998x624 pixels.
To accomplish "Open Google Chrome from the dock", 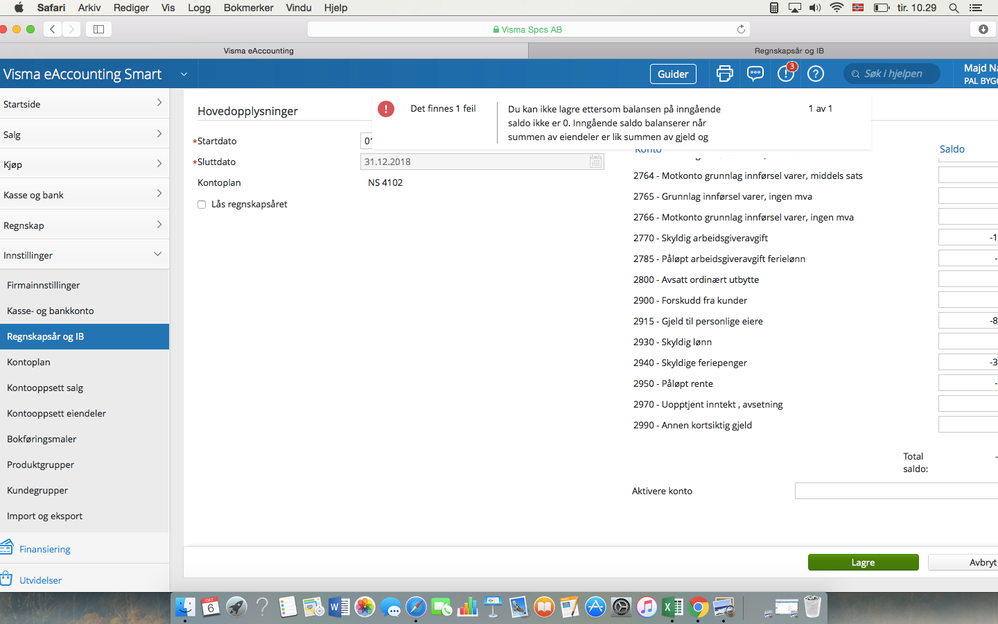I will point(698,607).
